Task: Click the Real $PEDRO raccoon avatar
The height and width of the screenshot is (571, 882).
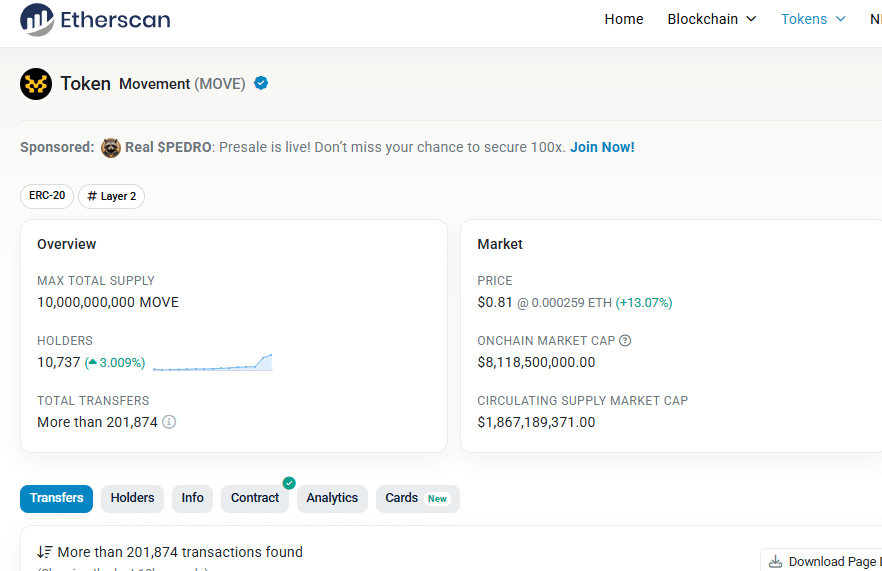Action: (x=110, y=148)
